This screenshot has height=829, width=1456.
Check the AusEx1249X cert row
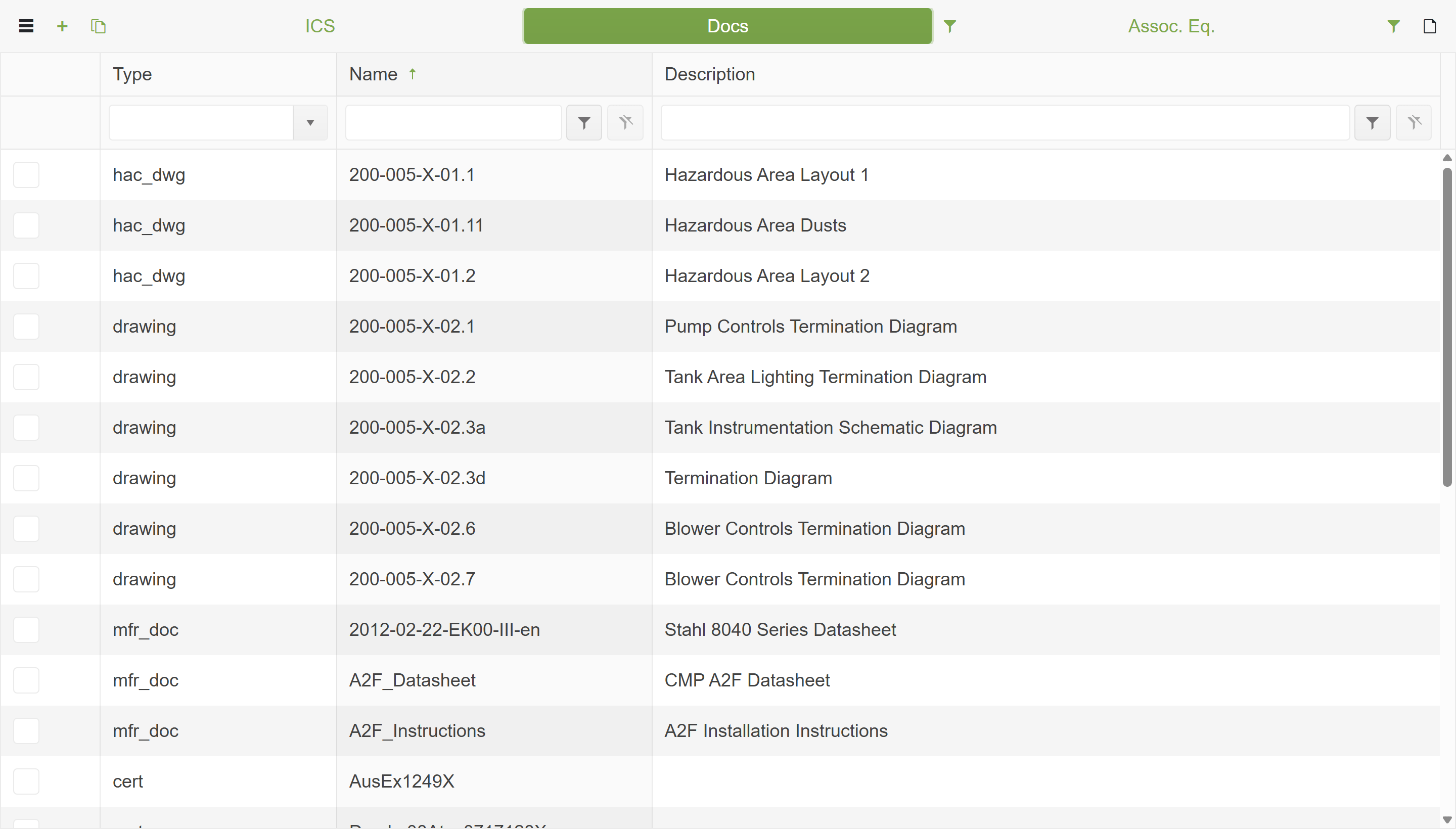(26, 782)
